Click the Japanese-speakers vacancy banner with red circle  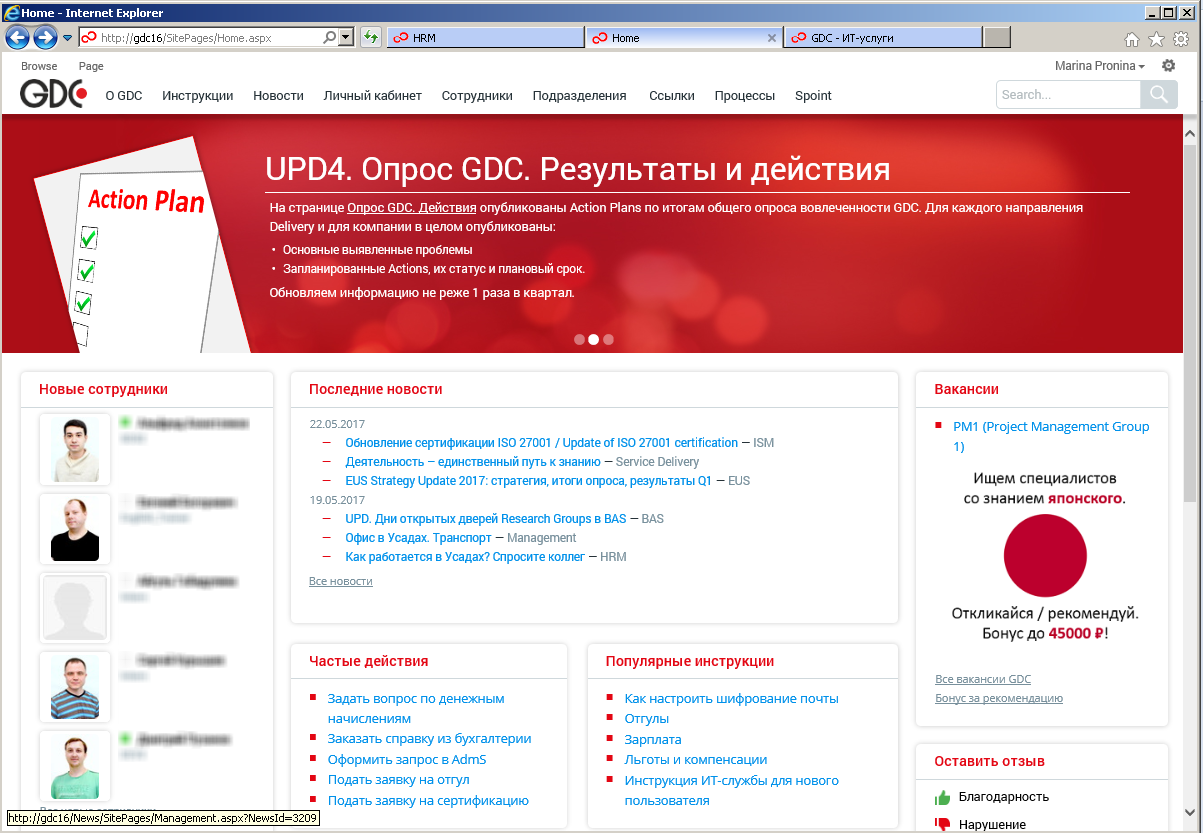1044,555
